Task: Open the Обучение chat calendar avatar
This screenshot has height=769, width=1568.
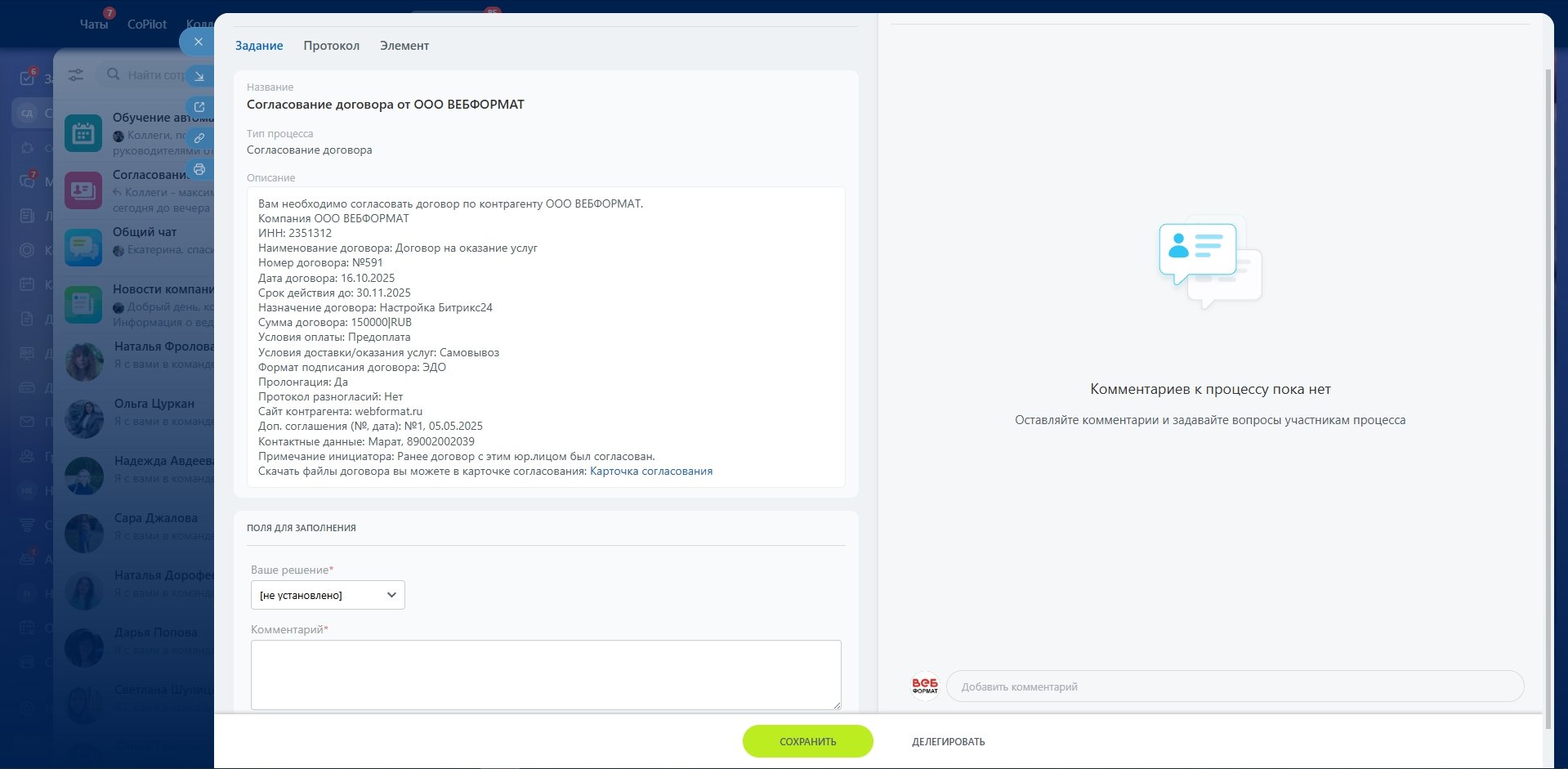Action: pos(83,133)
